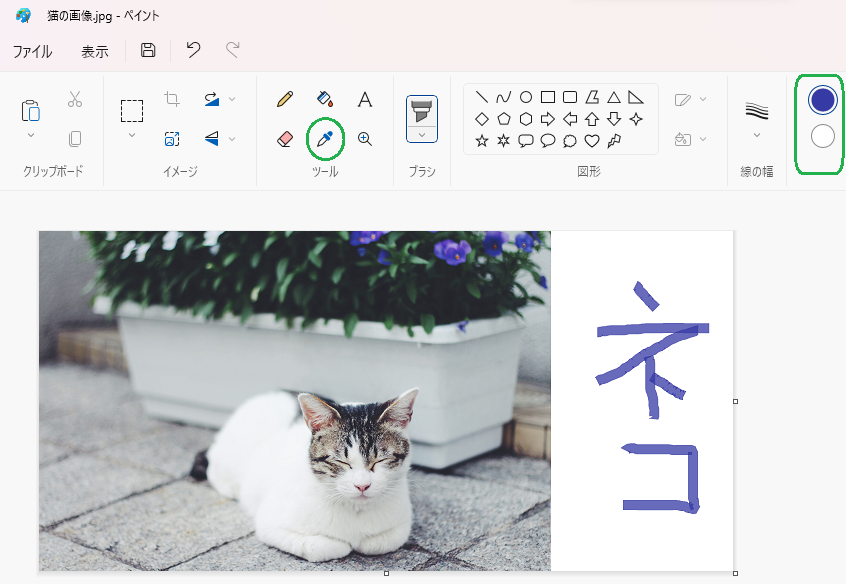848x584 pixels.
Task: Select the Curve shape
Action: pos(504,97)
